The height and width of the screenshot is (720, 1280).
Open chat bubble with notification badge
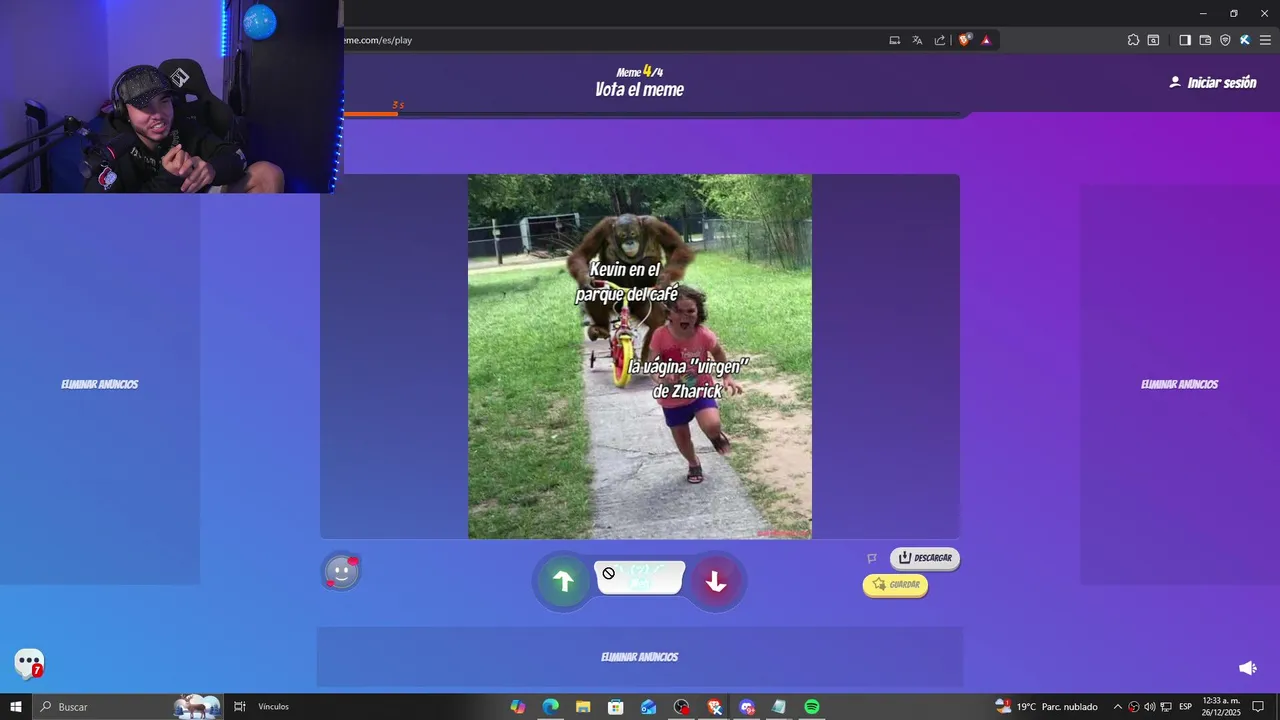point(29,663)
